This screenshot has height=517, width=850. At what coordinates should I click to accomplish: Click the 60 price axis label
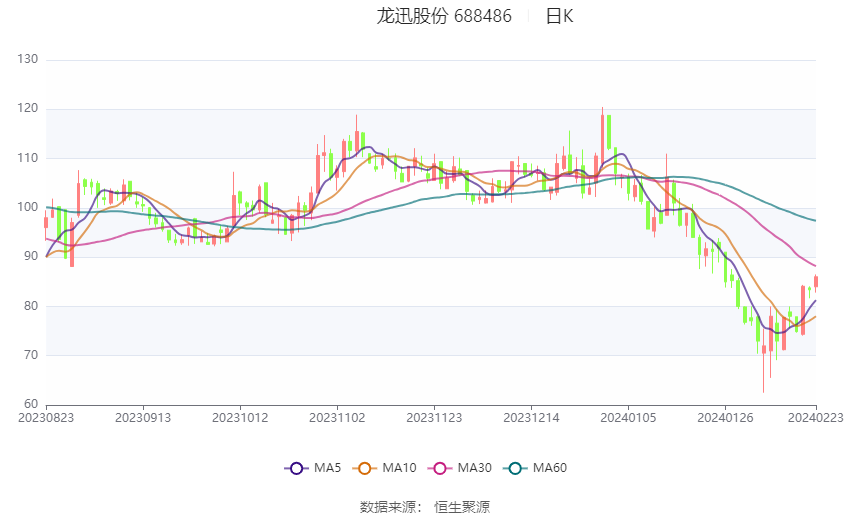[31, 404]
